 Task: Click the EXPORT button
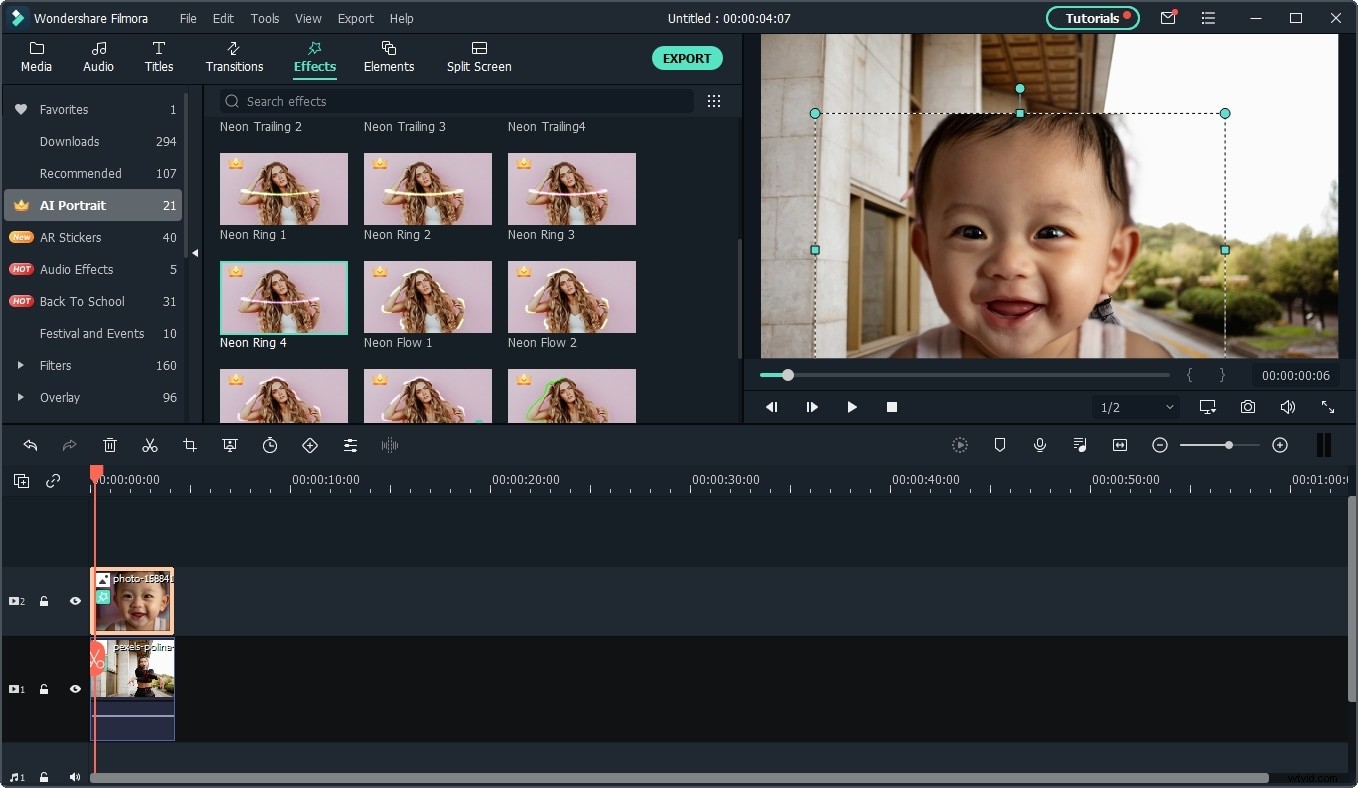coord(687,58)
